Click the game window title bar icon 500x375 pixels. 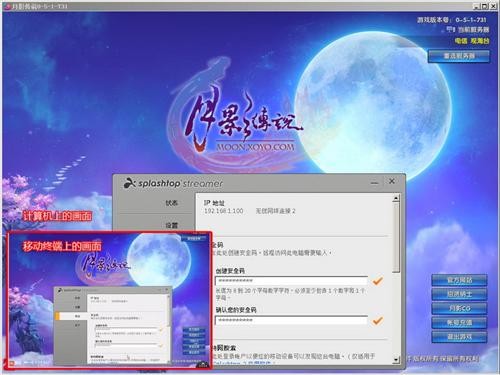8,6
